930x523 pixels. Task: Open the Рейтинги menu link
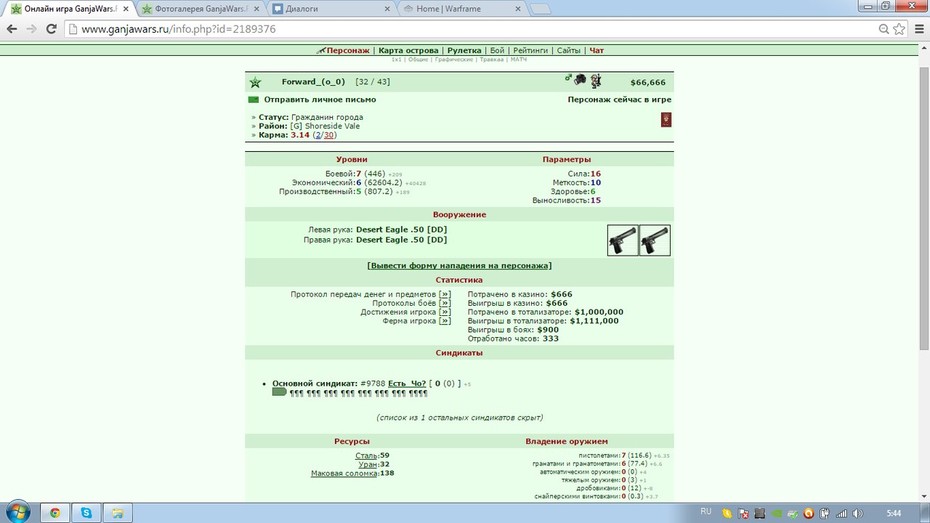click(530, 50)
